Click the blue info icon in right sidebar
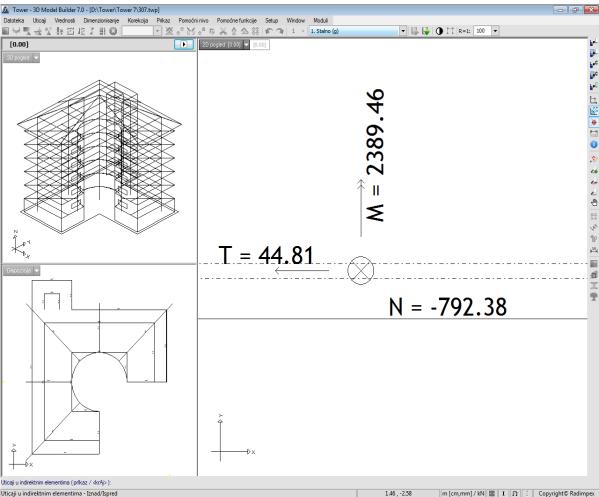This screenshot has height=497, width=599. (594, 145)
